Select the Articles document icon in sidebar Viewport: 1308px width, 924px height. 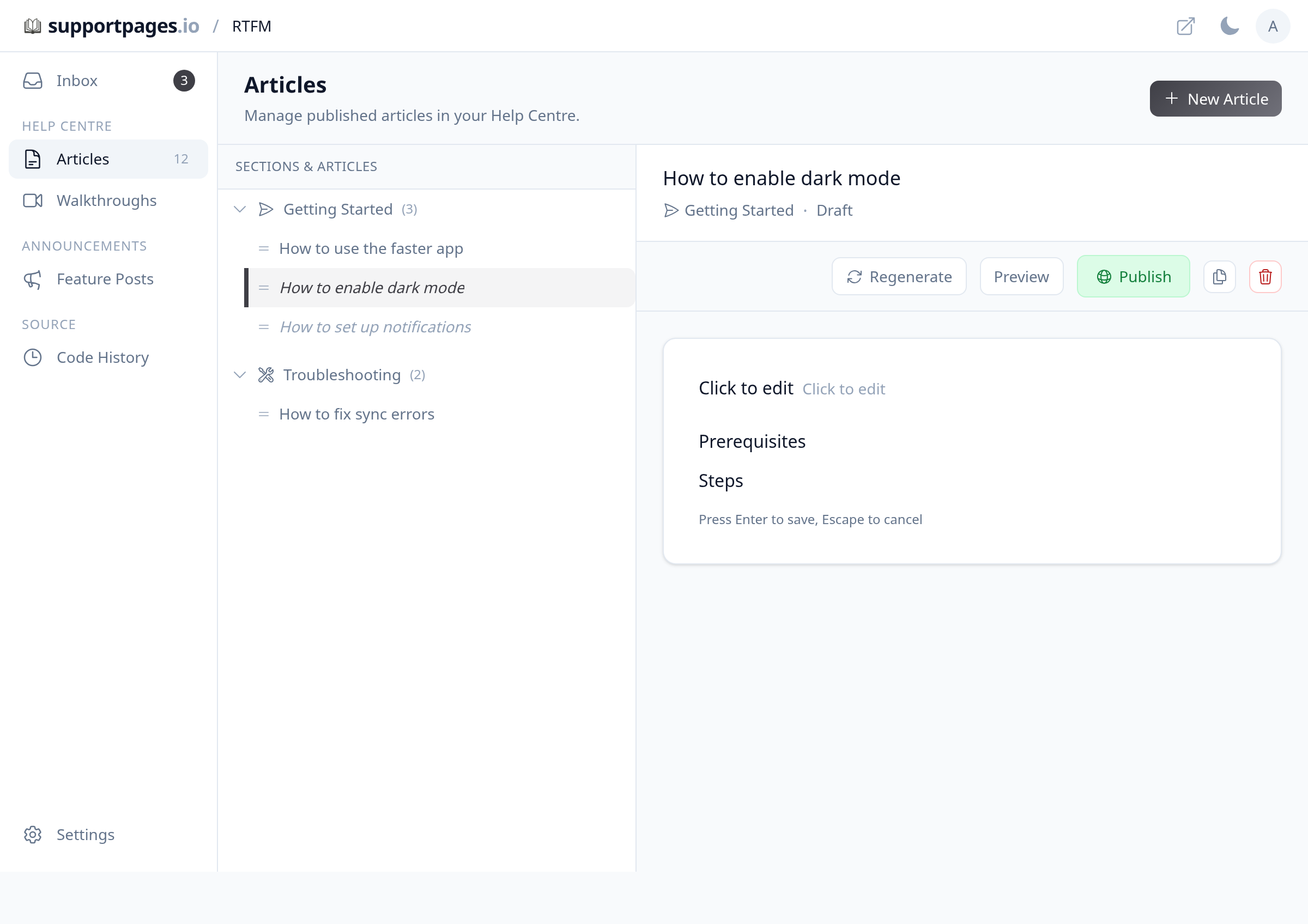click(x=33, y=159)
